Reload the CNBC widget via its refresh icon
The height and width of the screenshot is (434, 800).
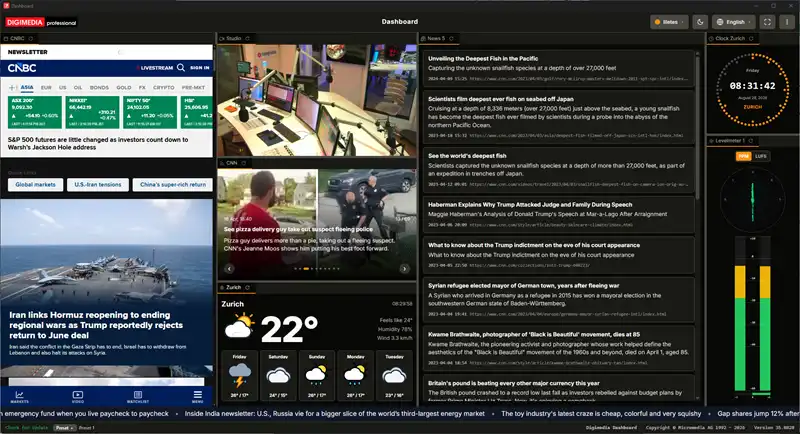point(31,38)
